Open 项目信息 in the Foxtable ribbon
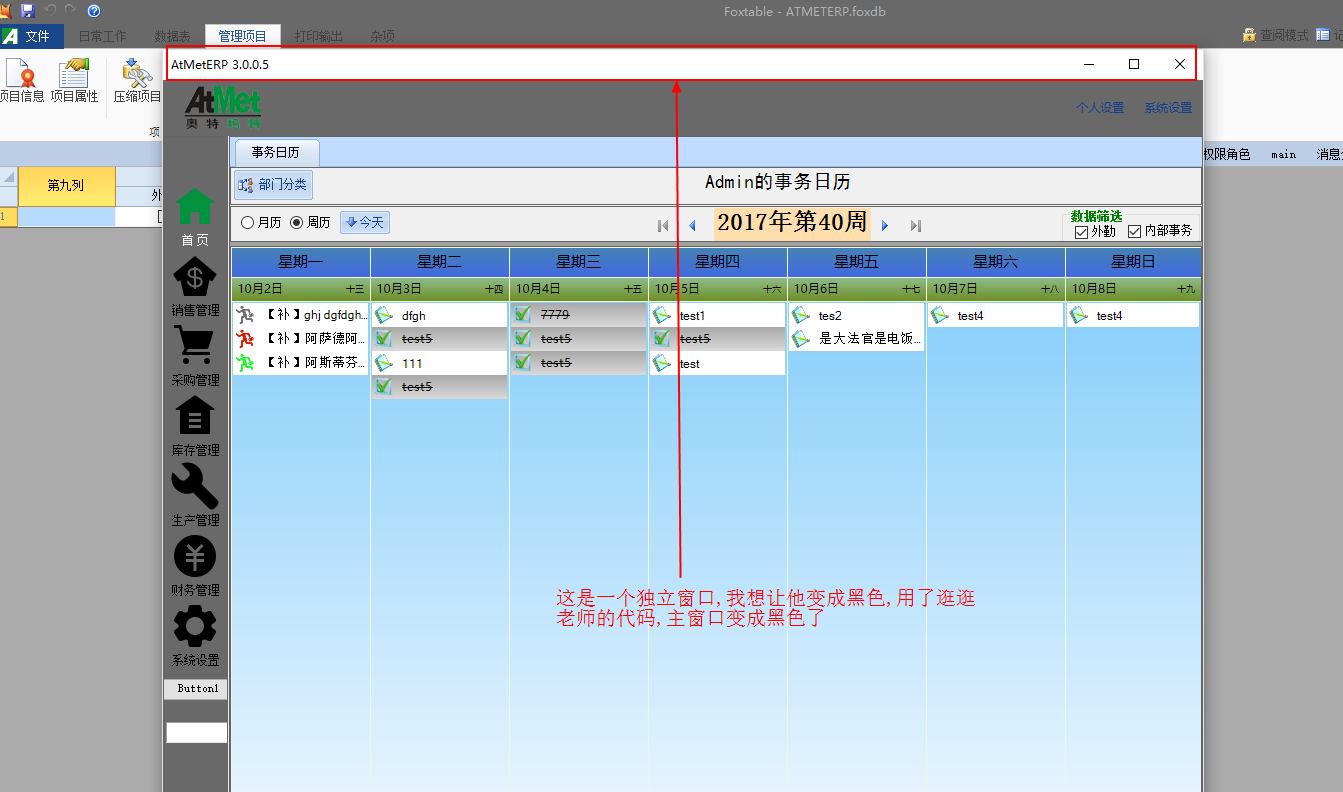The height and width of the screenshot is (792, 1343). pyautogui.click(x=20, y=81)
